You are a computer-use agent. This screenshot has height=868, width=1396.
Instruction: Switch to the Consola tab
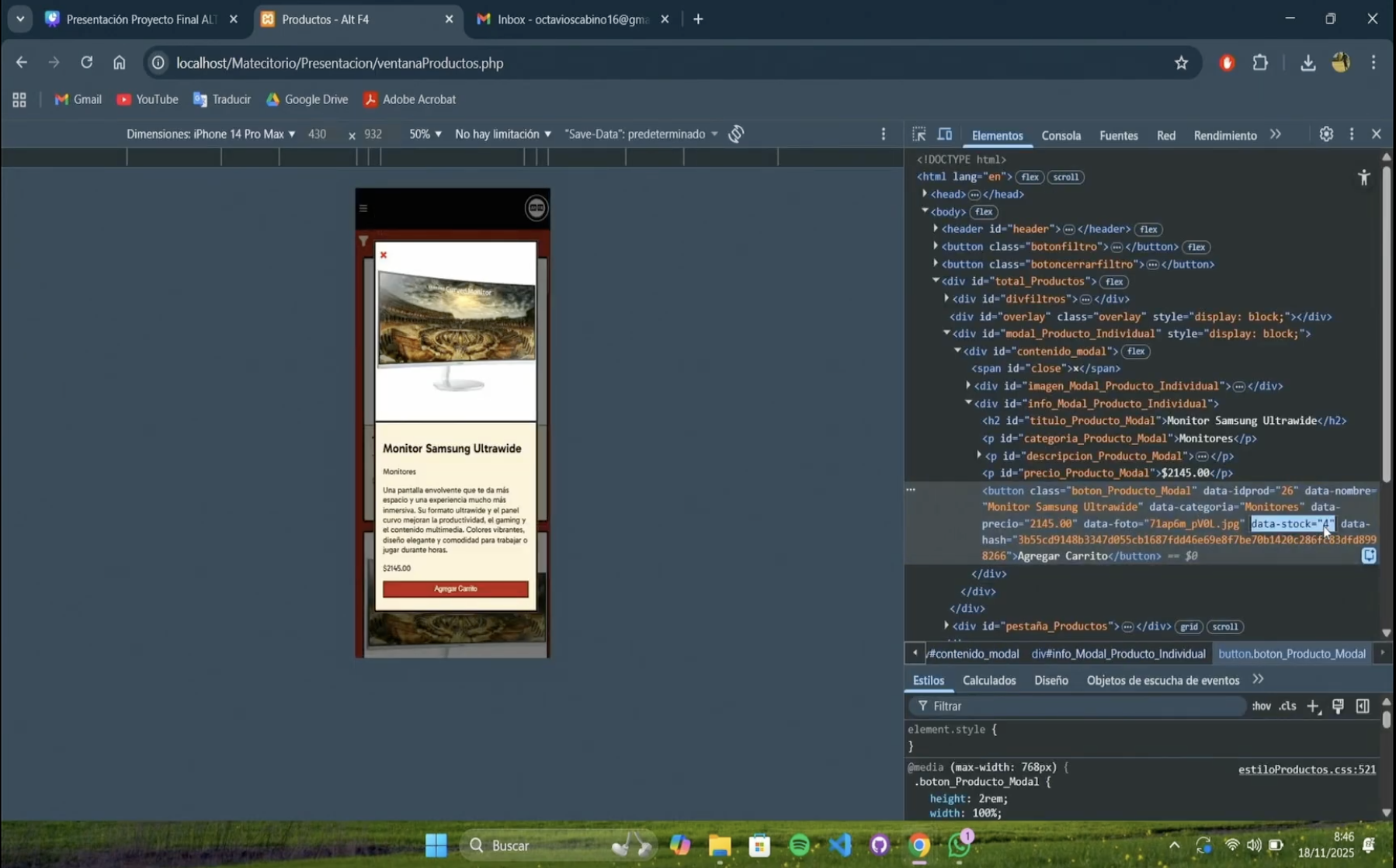[x=1061, y=135]
